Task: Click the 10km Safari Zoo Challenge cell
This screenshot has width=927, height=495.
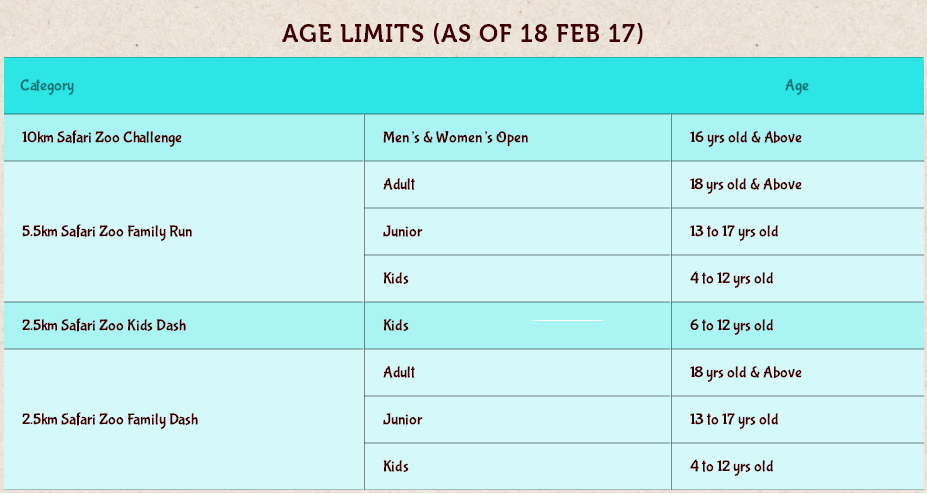Action: [184, 137]
